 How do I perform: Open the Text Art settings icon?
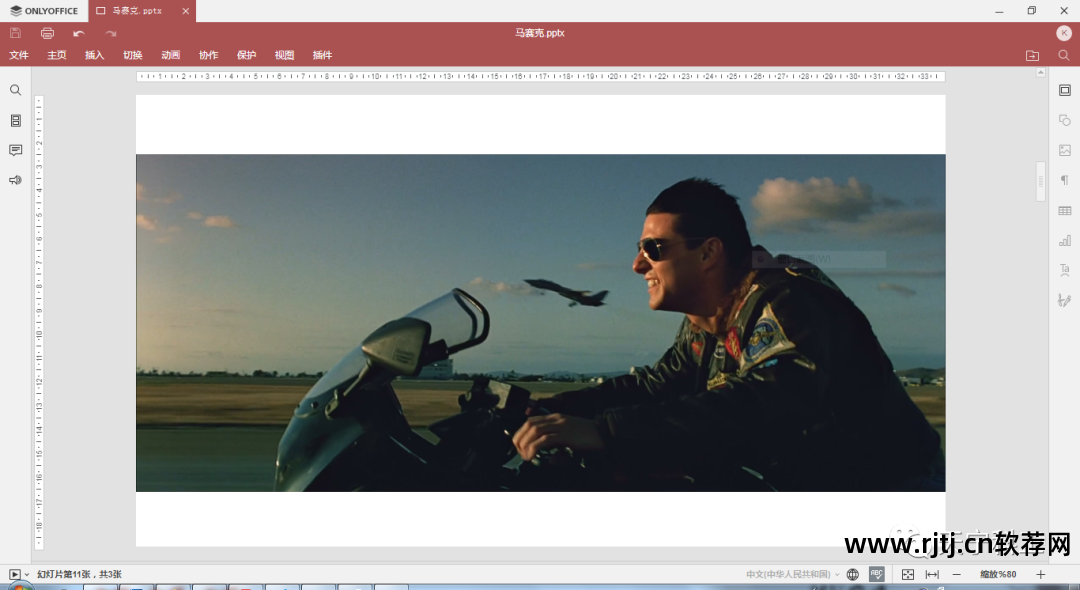click(1065, 270)
